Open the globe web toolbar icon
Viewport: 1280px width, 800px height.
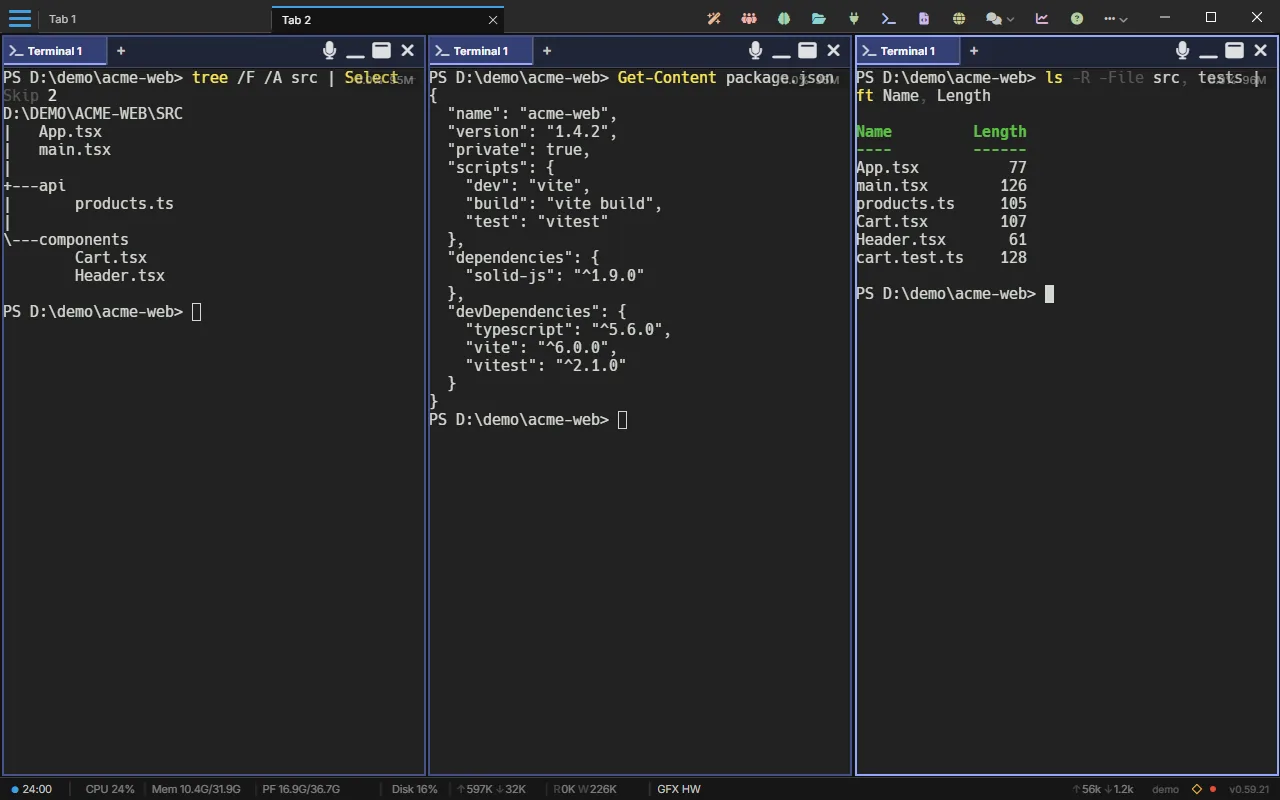(x=959, y=18)
